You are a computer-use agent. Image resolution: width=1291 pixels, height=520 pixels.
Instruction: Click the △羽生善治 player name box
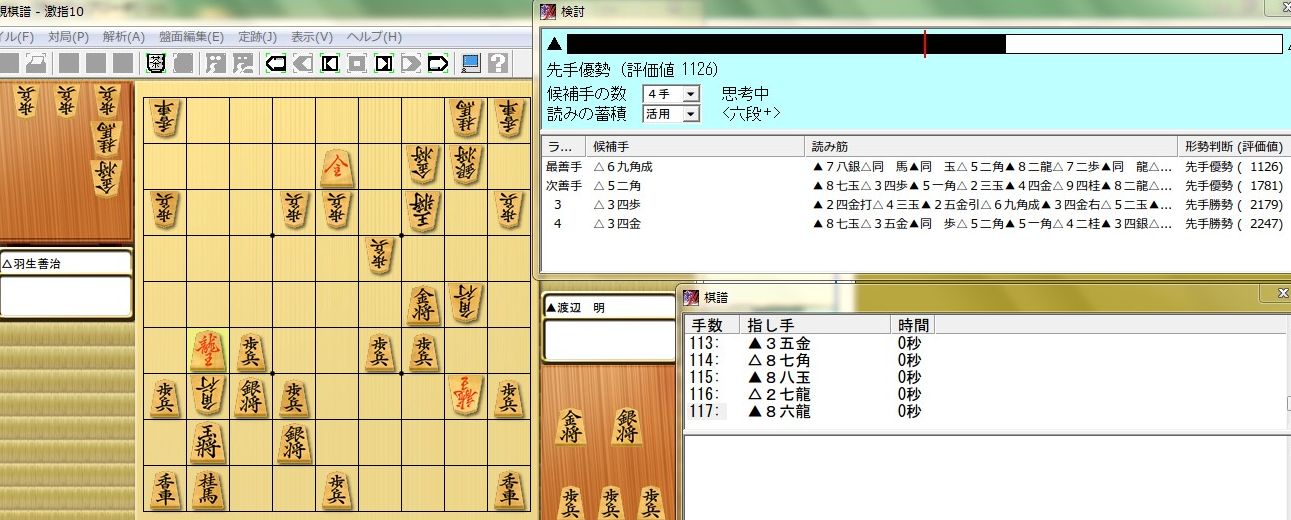coord(66,264)
